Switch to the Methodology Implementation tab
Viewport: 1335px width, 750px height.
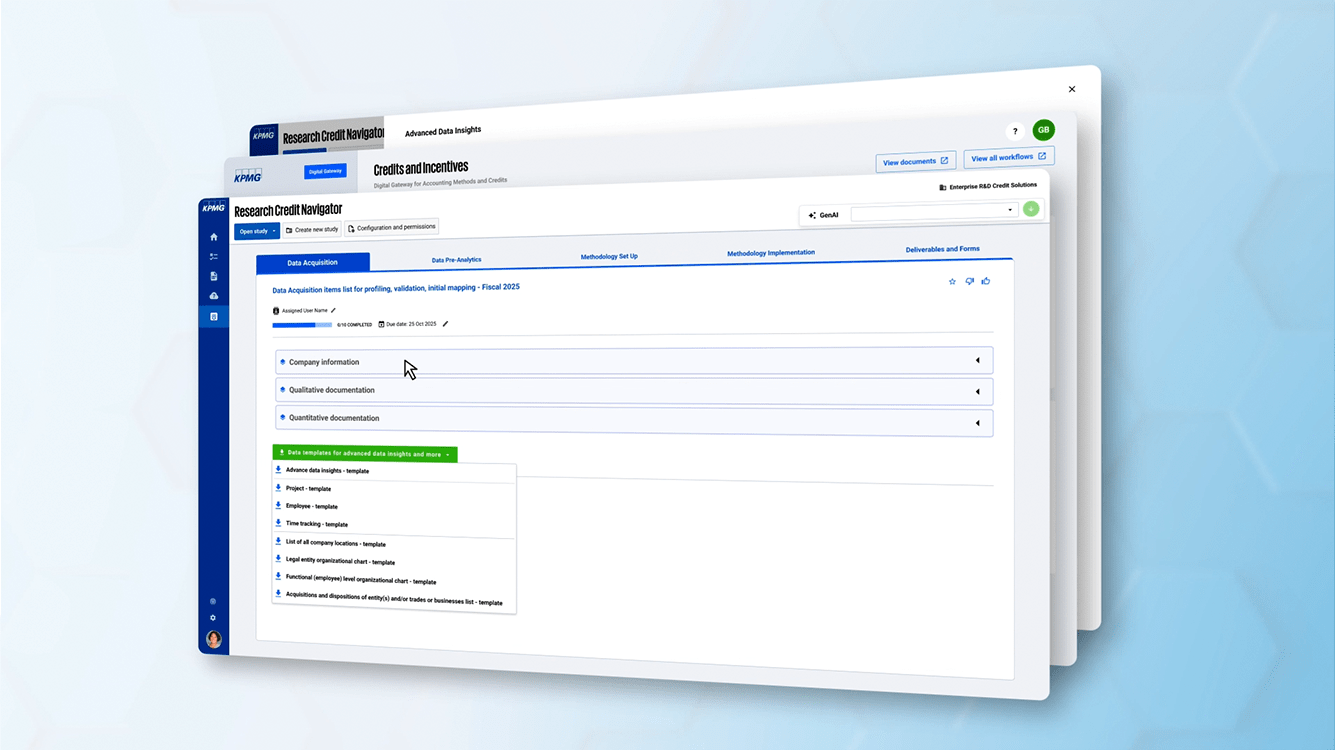pos(771,253)
